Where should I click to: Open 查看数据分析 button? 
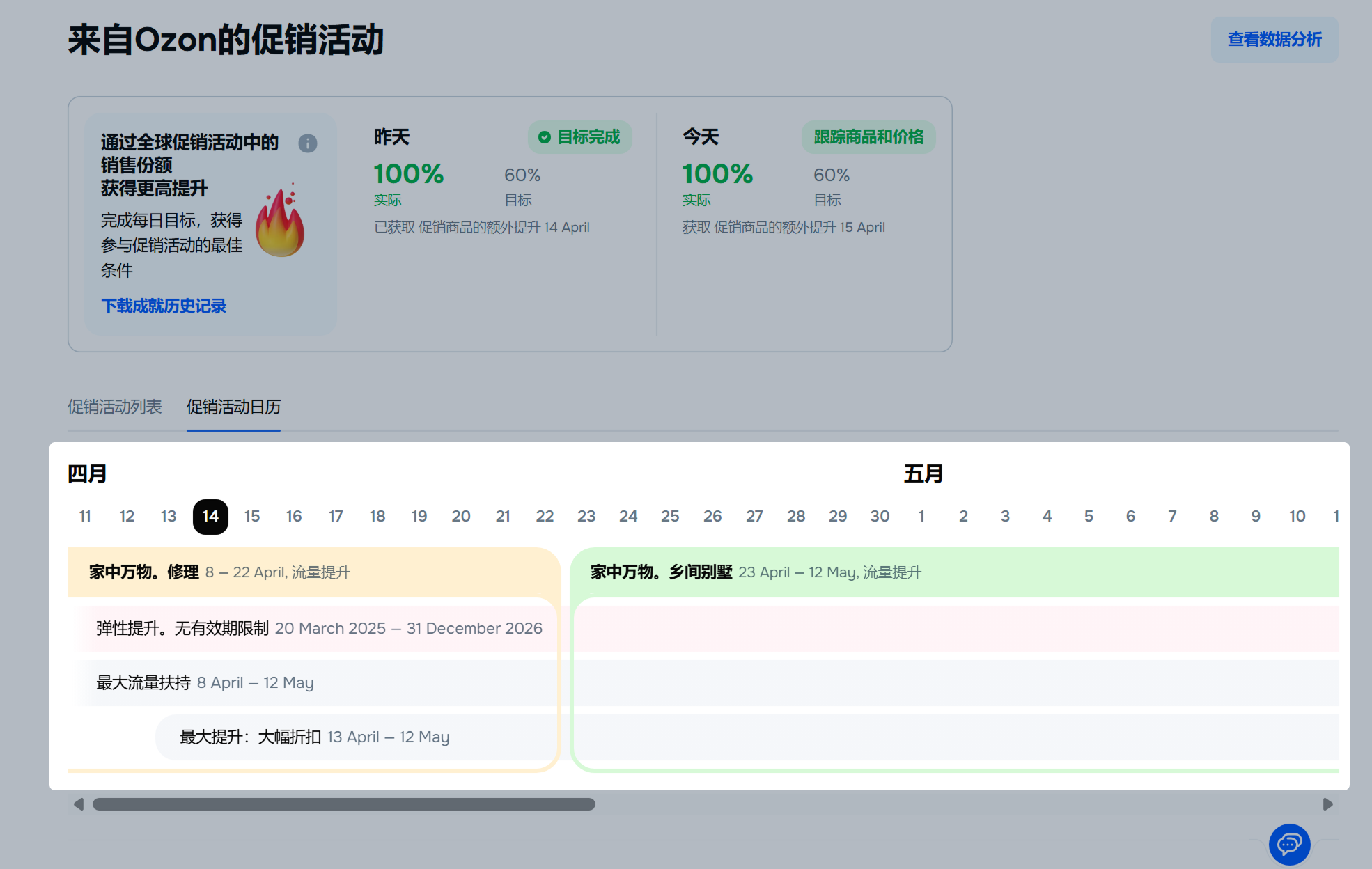point(1274,40)
